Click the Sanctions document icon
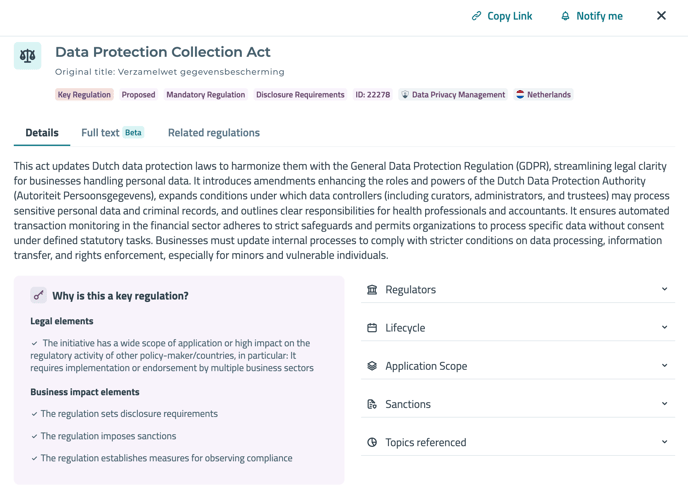Image resolution: width=688 pixels, height=494 pixels. (372, 404)
